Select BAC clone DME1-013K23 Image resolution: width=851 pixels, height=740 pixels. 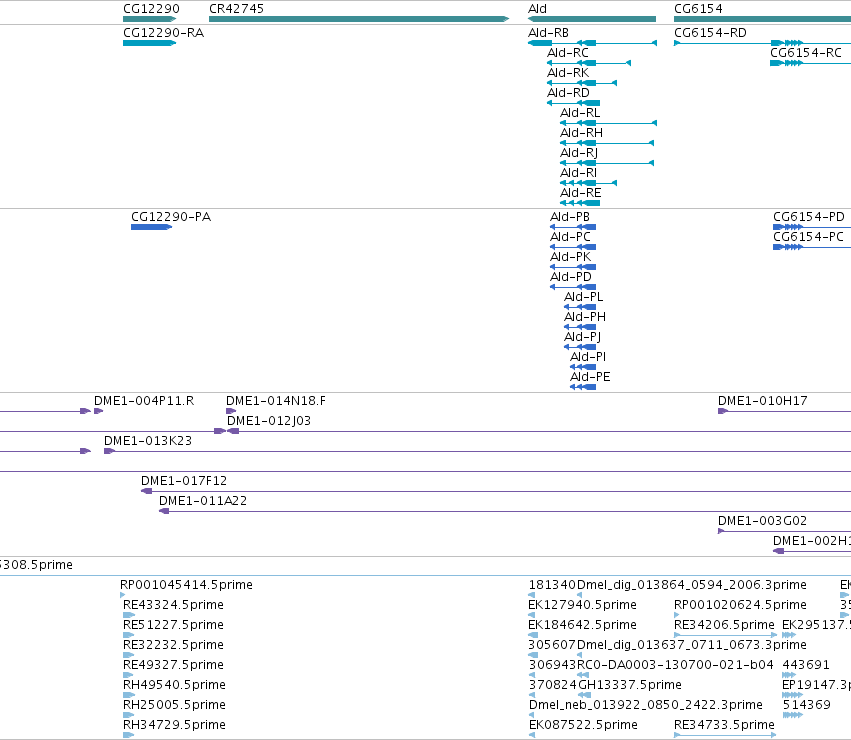coord(148,441)
